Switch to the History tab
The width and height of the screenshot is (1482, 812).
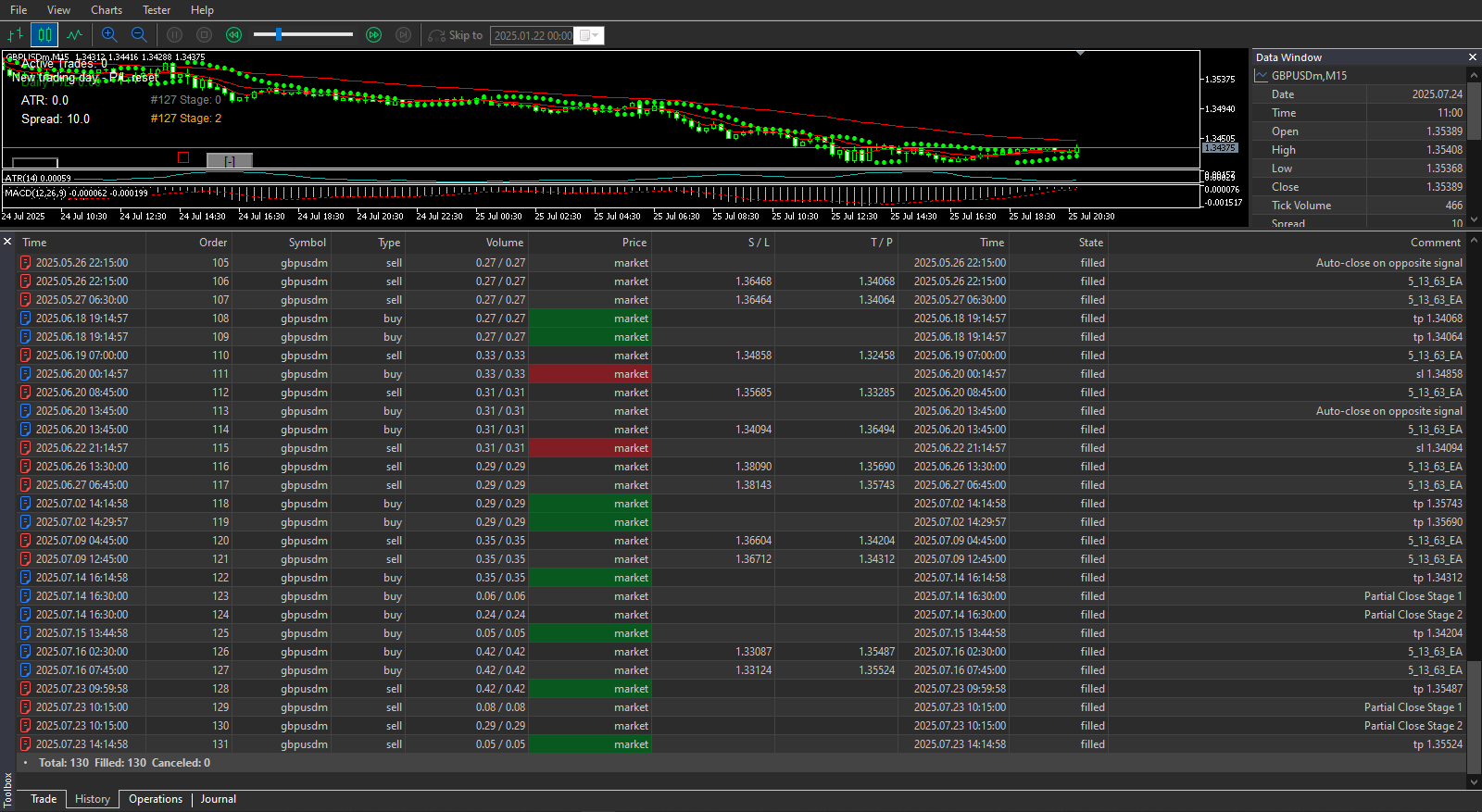pos(93,799)
